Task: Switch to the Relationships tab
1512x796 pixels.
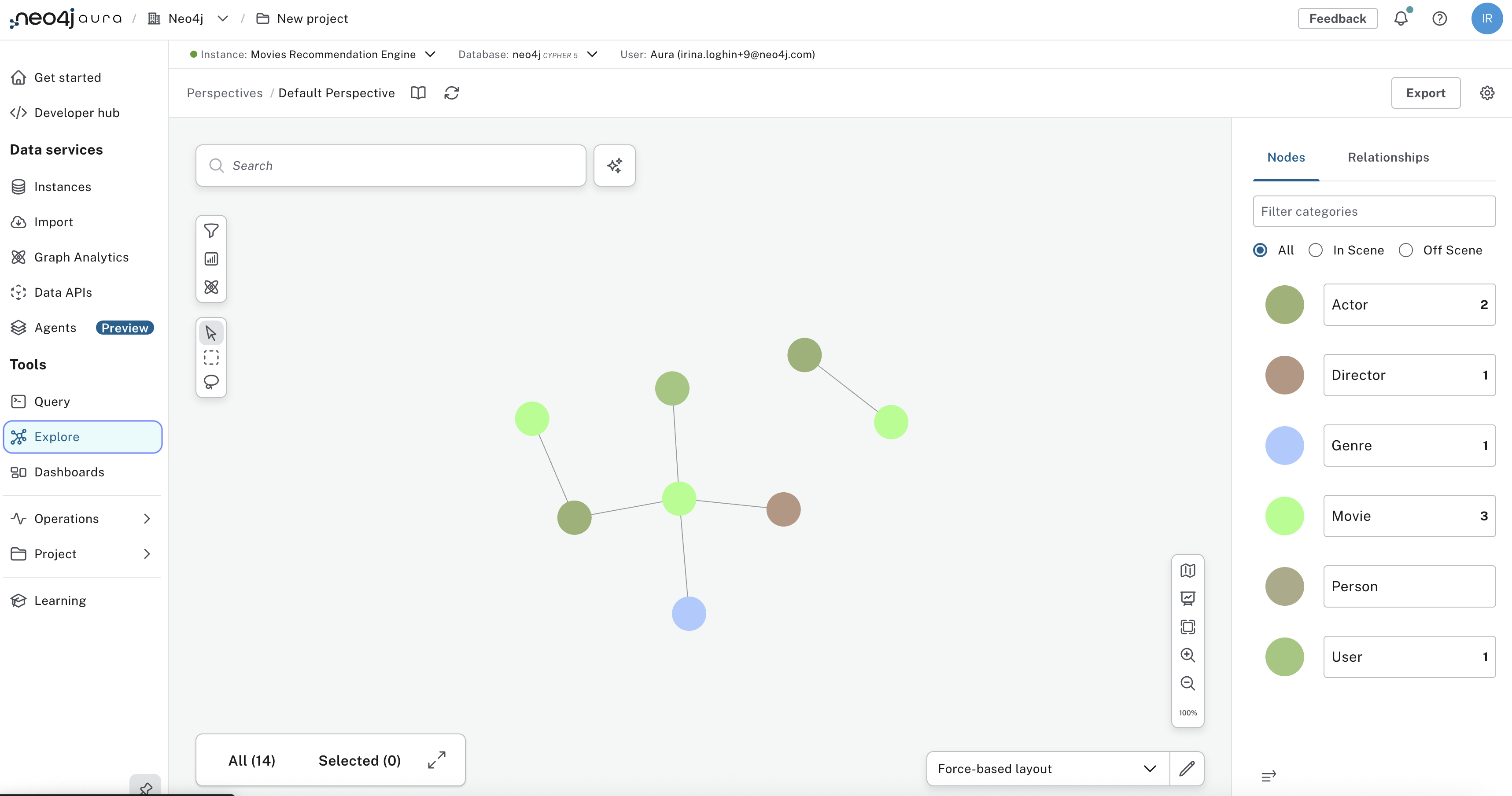Action: pyautogui.click(x=1388, y=157)
